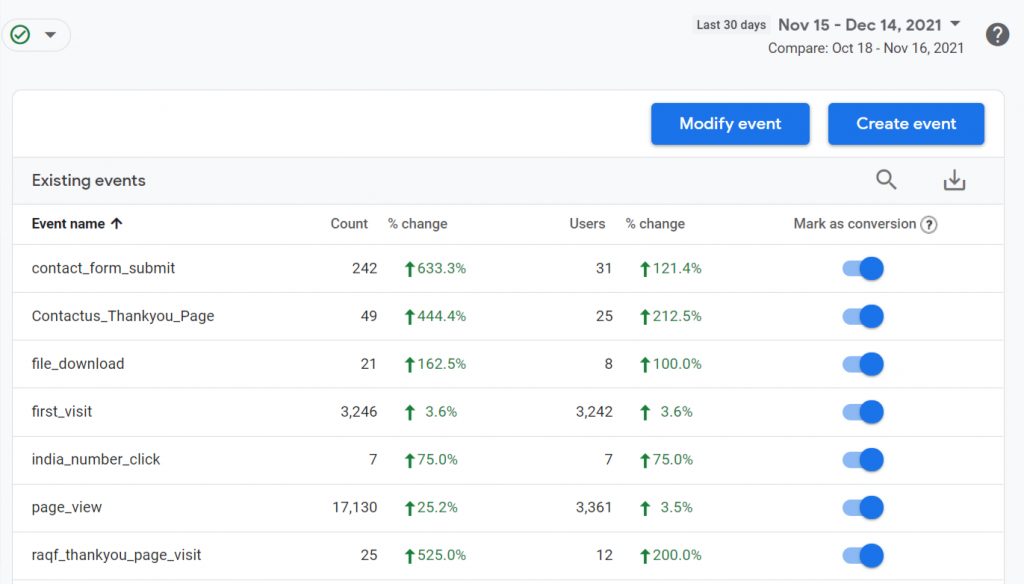The image size is (1024, 584).
Task: Click the Modify event button
Action: (x=730, y=124)
